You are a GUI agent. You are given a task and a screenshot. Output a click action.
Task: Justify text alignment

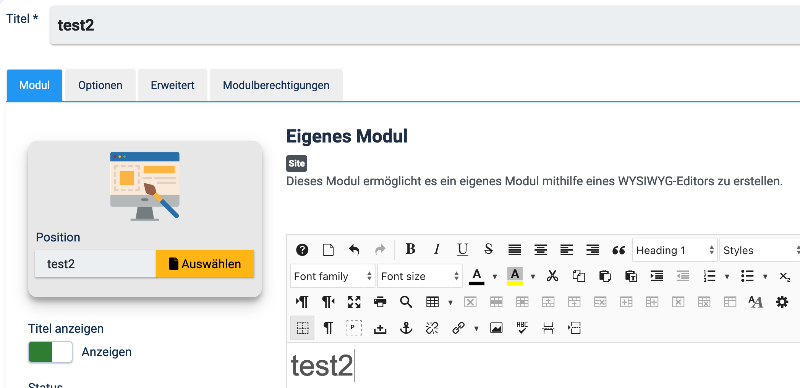pyautogui.click(x=515, y=250)
